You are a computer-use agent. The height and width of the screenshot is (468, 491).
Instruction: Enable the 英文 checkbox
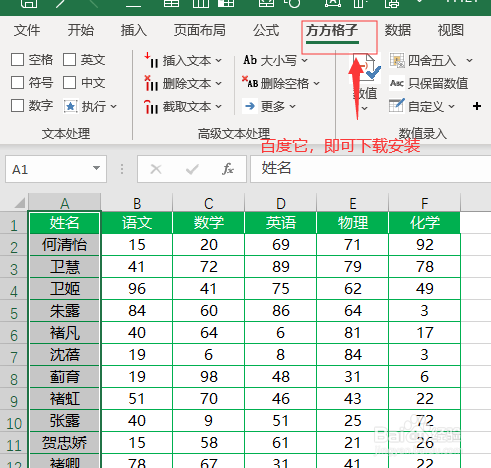(69, 60)
